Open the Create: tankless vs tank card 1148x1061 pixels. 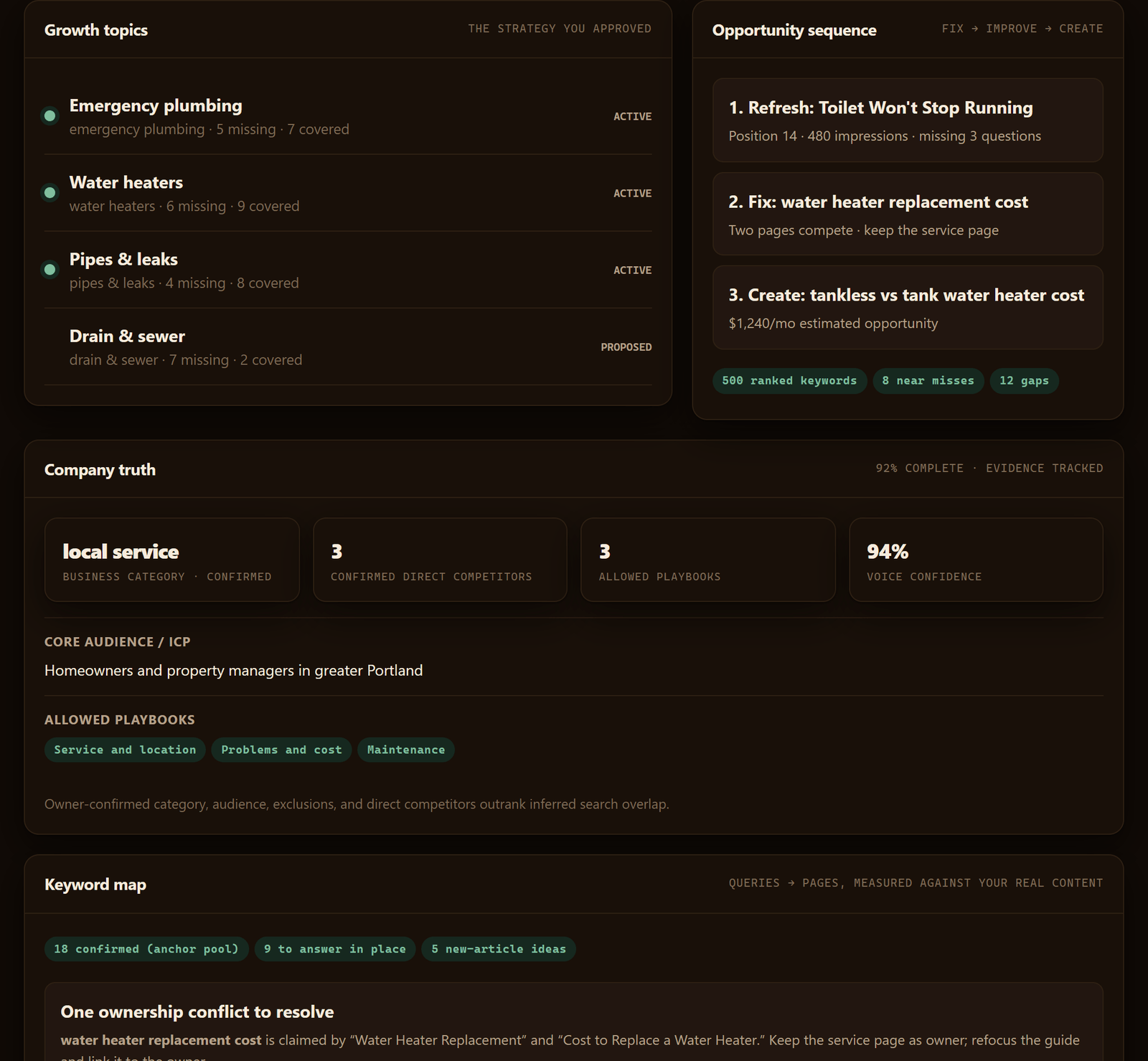tap(908, 307)
